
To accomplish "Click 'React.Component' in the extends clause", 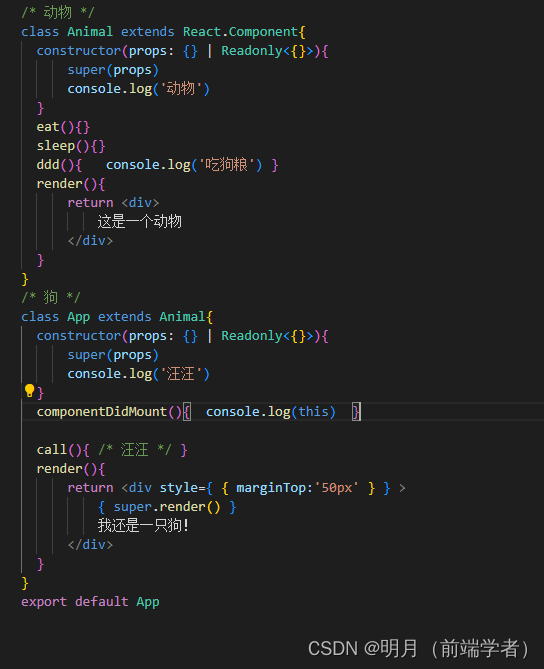I will 240,32.
